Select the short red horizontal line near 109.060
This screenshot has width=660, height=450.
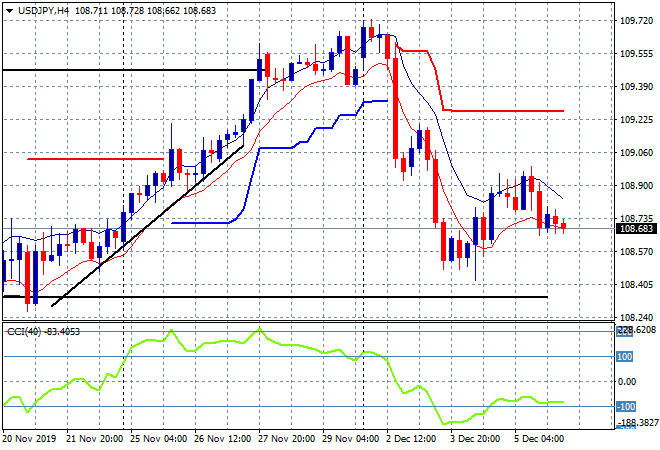tap(96, 159)
